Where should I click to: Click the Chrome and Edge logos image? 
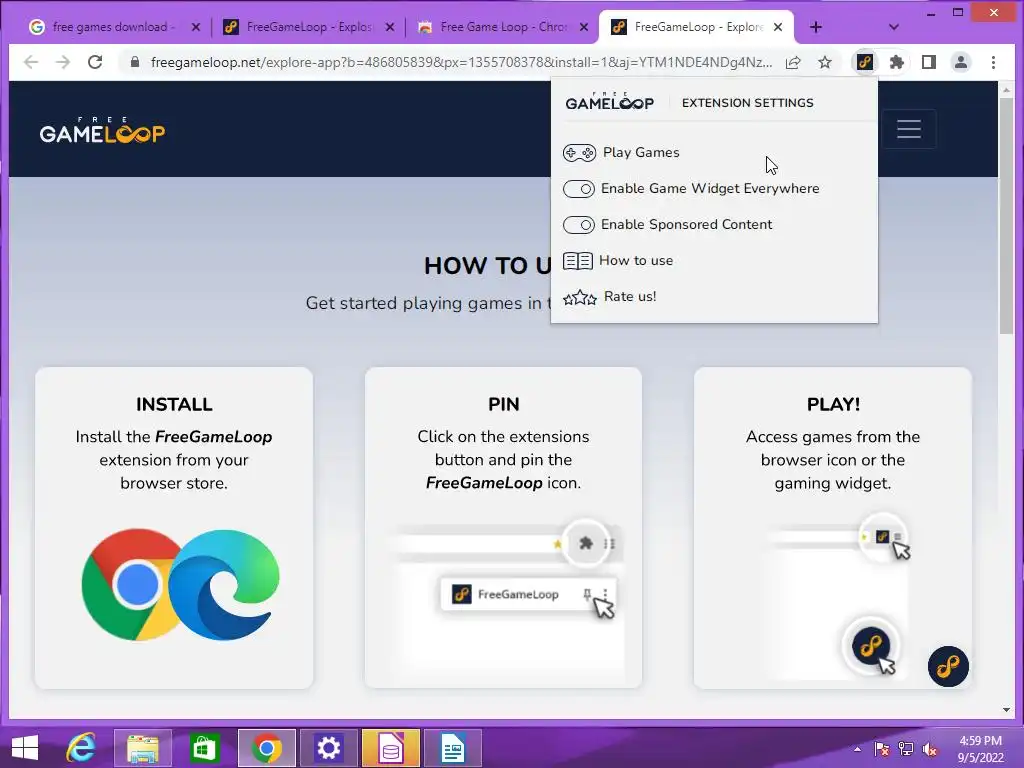pyautogui.click(x=180, y=585)
